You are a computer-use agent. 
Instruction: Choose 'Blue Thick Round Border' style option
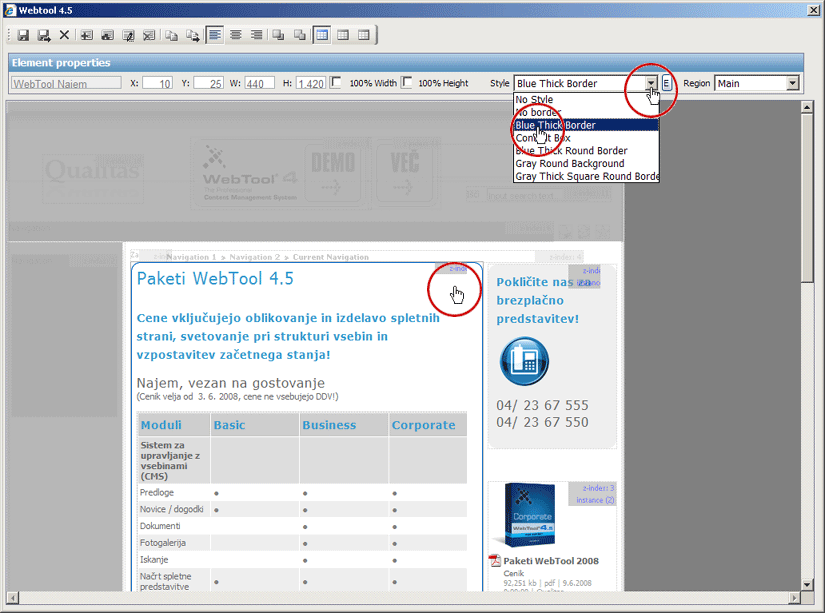(x=571, y=151)
